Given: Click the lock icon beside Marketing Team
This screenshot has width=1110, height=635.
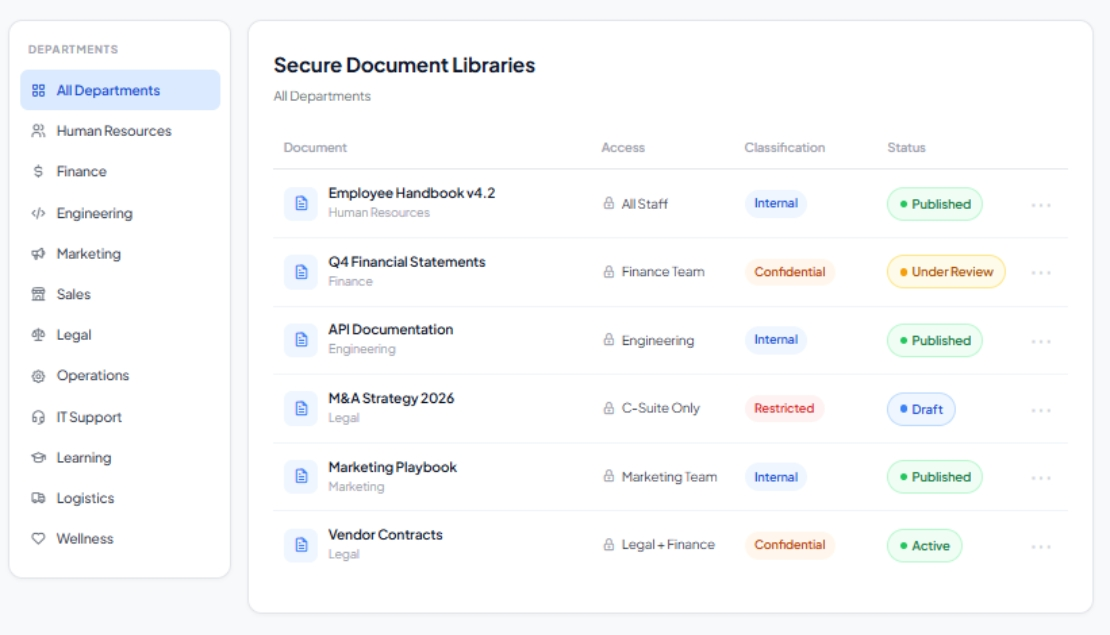Looking at the screenshot, I should 609,476.
